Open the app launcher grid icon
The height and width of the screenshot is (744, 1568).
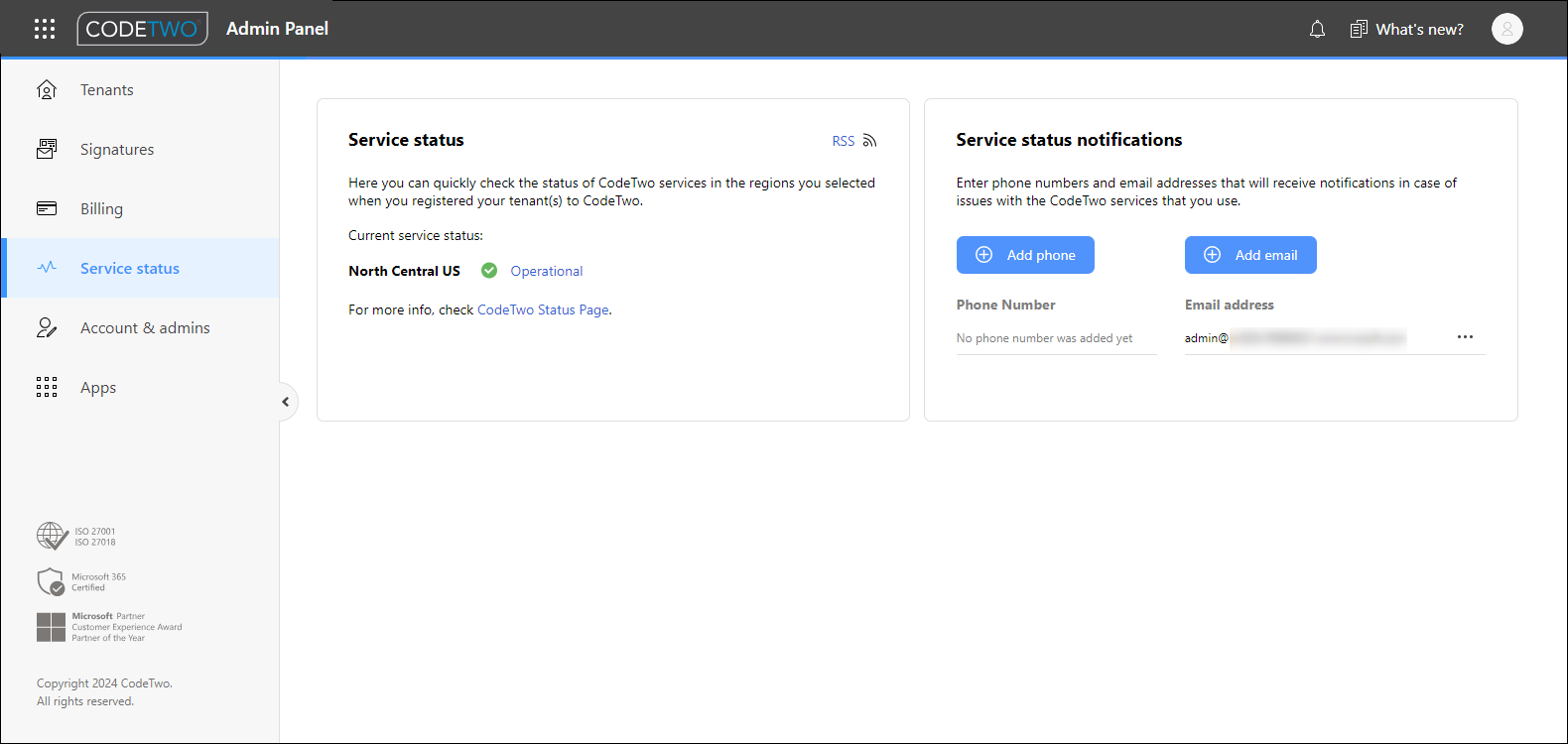pos(45,29)
